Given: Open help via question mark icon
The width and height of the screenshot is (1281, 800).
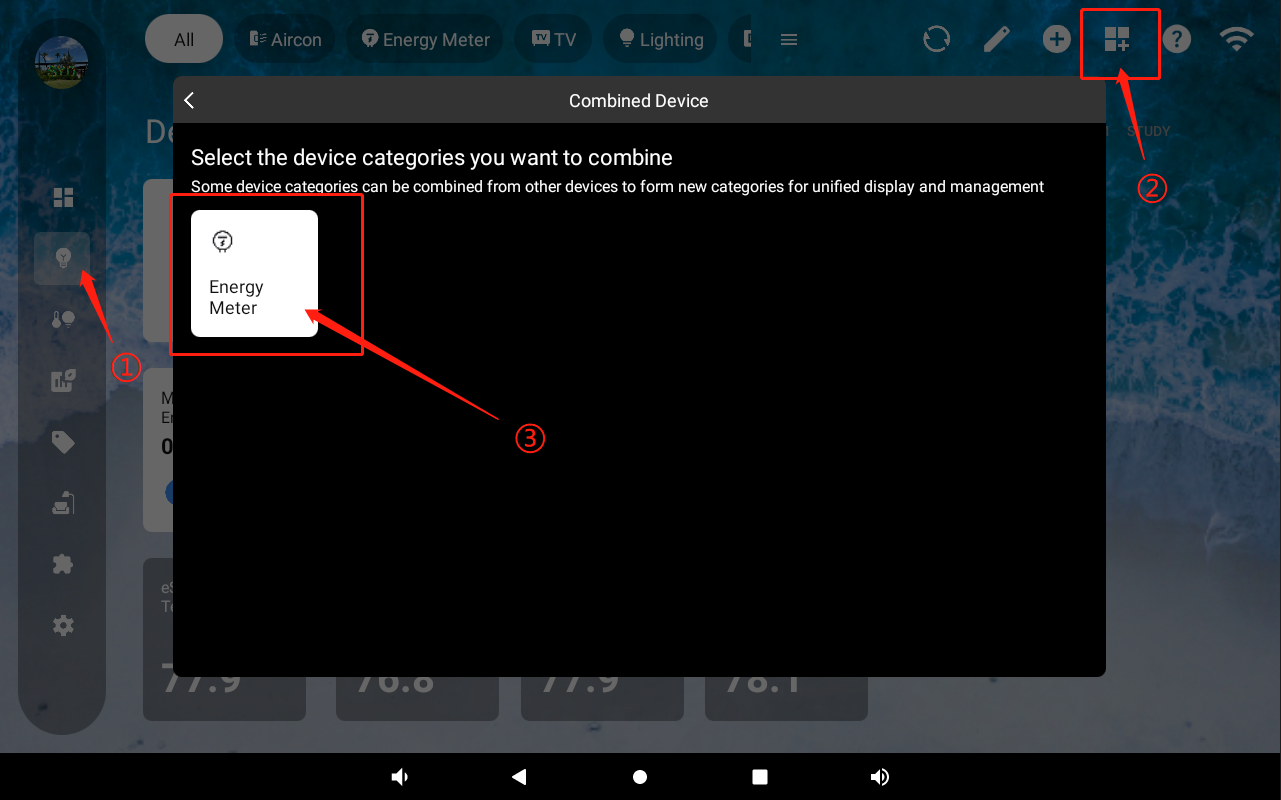Looking at the screenshot, I should point(1177,40).
